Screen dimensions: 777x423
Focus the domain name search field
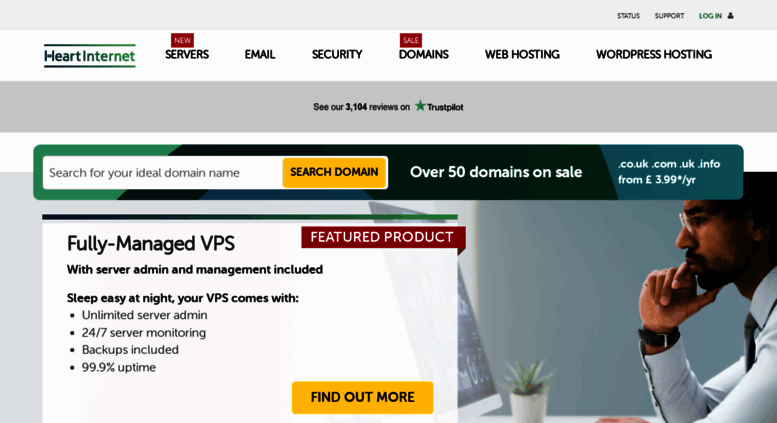tap(163, 172)
